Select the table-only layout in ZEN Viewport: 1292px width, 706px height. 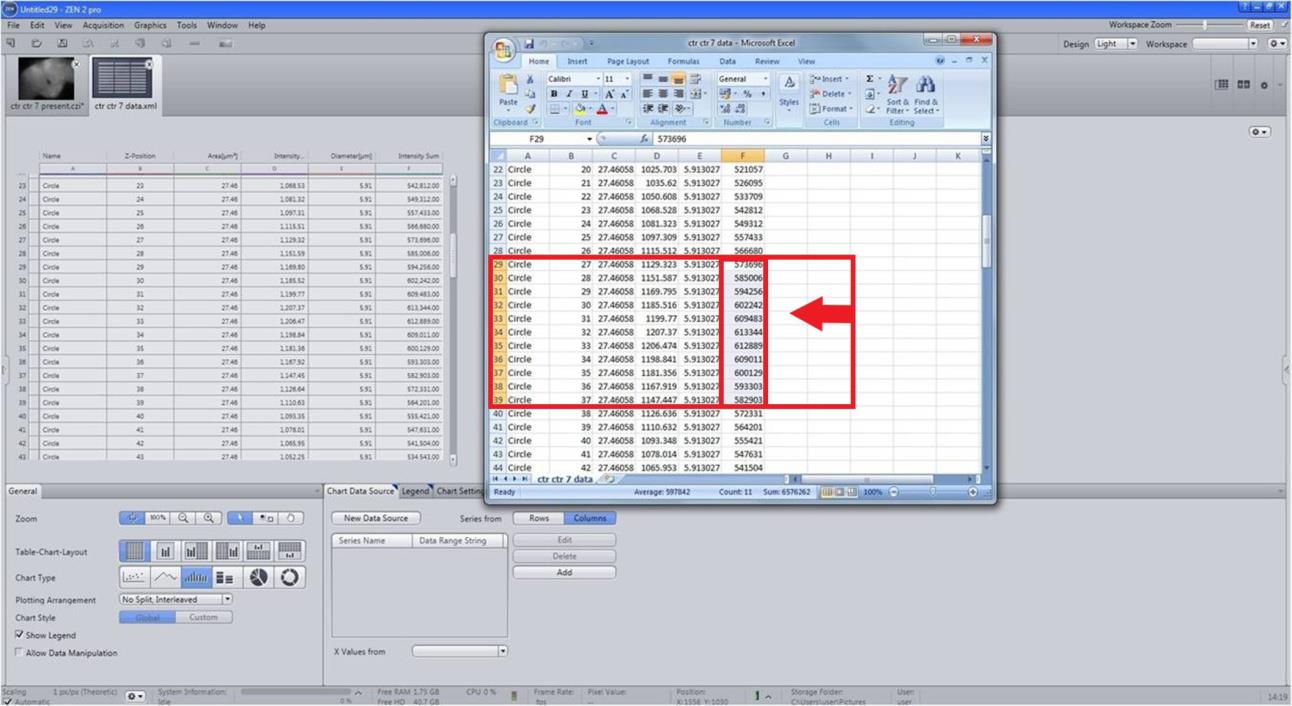click(x=133, y=551)
